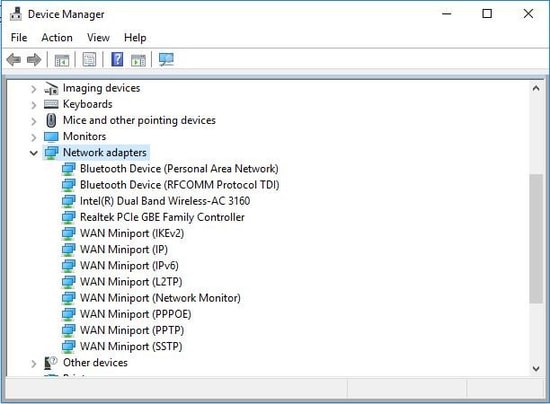Select Intel(R) Dual Band Wireless-AC 3160
Screen dimensions: 550x404
point(165,201)
